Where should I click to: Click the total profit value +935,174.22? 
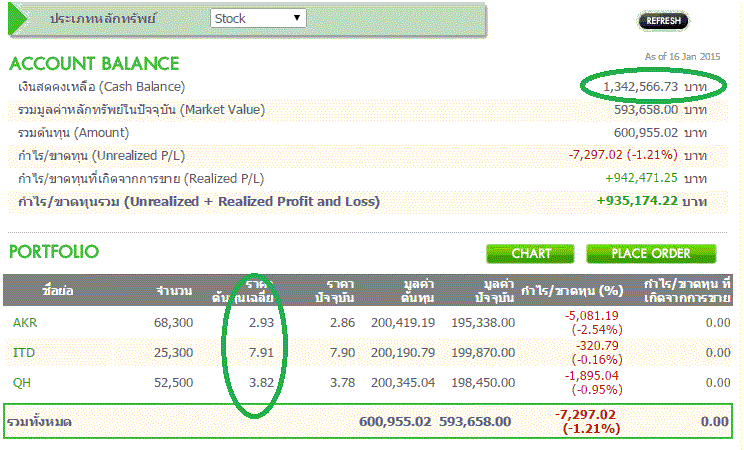click(x=637, y=201)
